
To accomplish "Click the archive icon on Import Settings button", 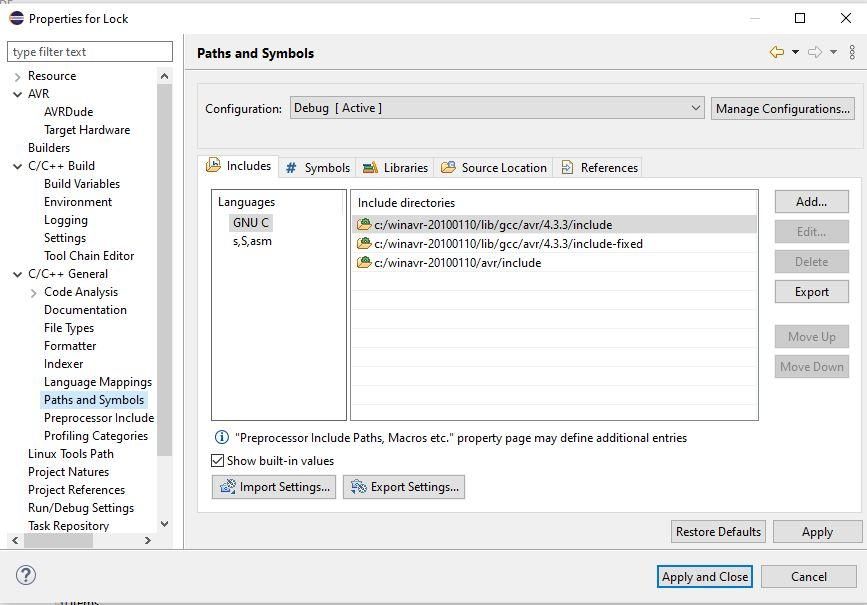I will 228,487.
